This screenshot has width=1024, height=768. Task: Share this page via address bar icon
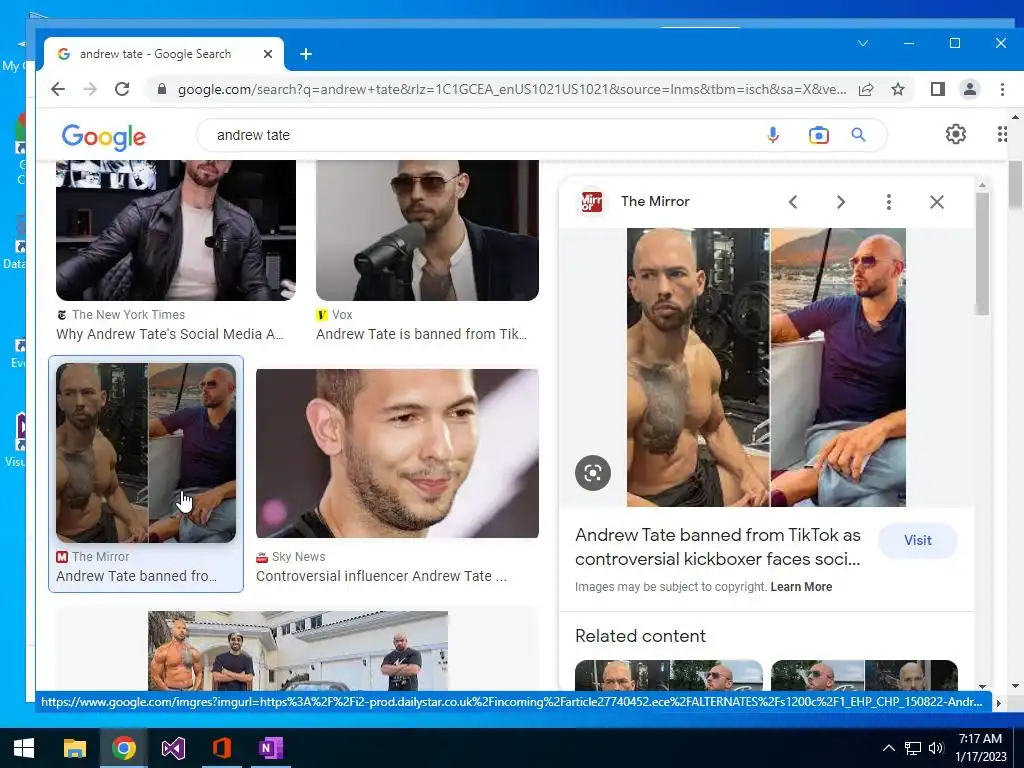coord(866,89)
